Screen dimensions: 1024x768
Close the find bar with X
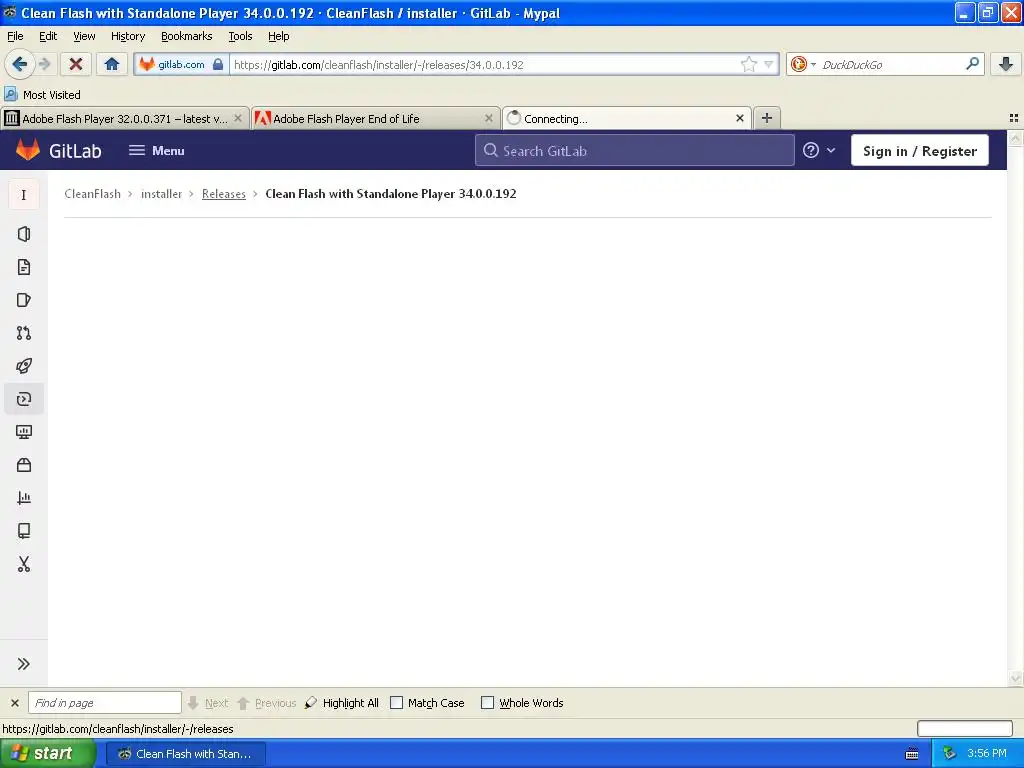14,703
